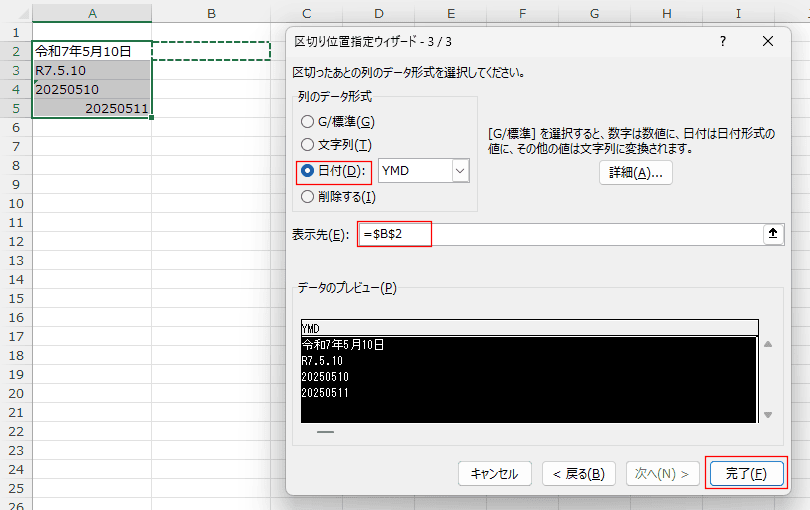Select cell A4 containing 20250510

tap(92, 89)
